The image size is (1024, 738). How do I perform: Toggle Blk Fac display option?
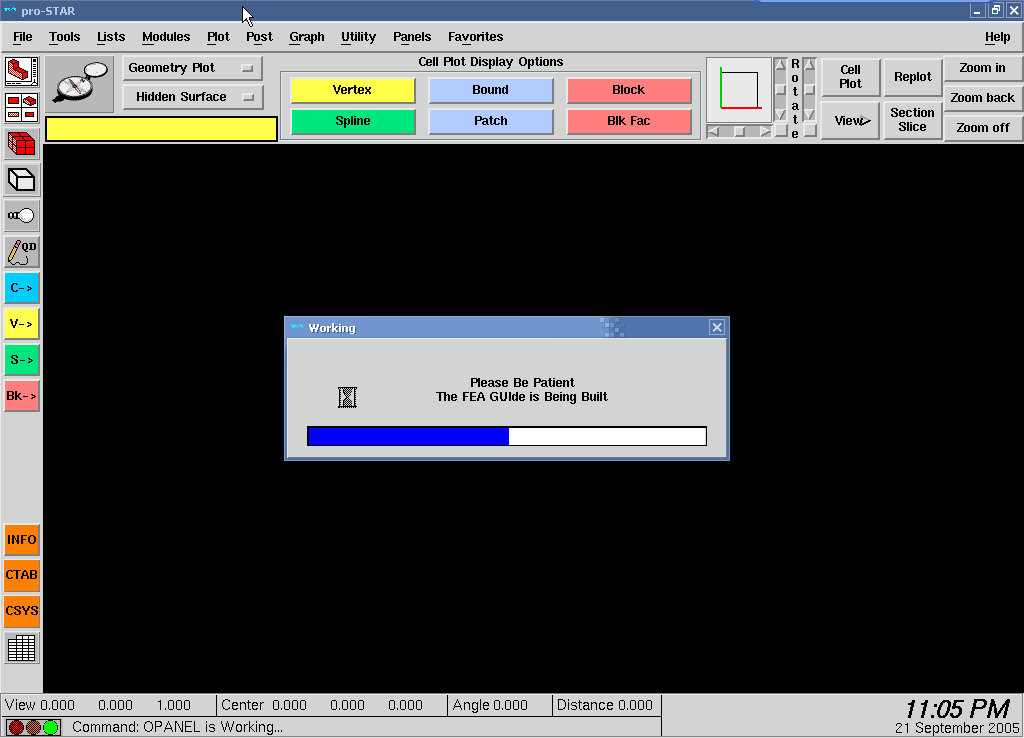click(x=629, y=121)
